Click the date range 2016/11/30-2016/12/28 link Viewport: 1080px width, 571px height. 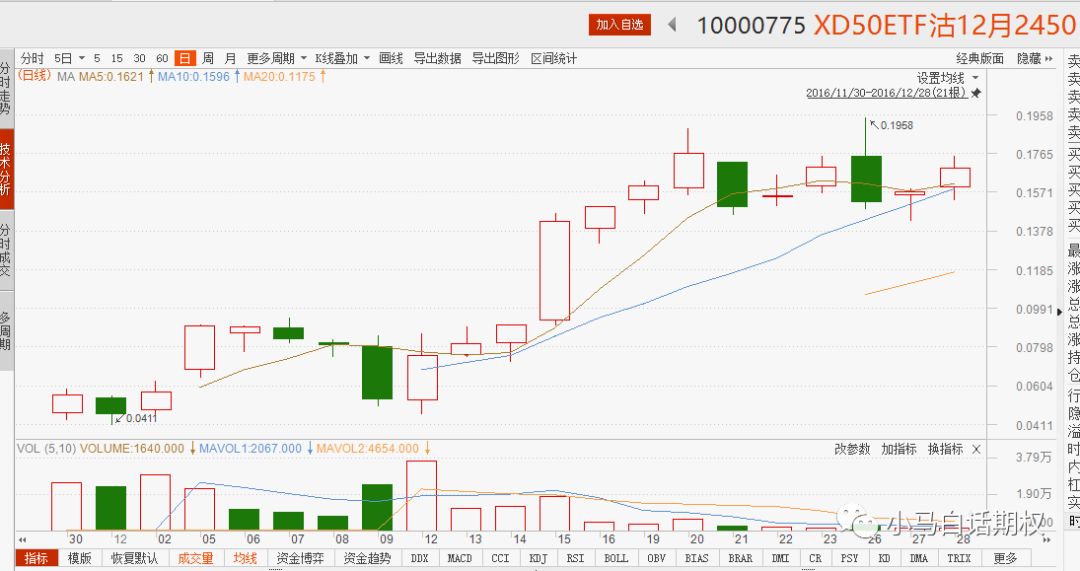[x=886, y=93]
